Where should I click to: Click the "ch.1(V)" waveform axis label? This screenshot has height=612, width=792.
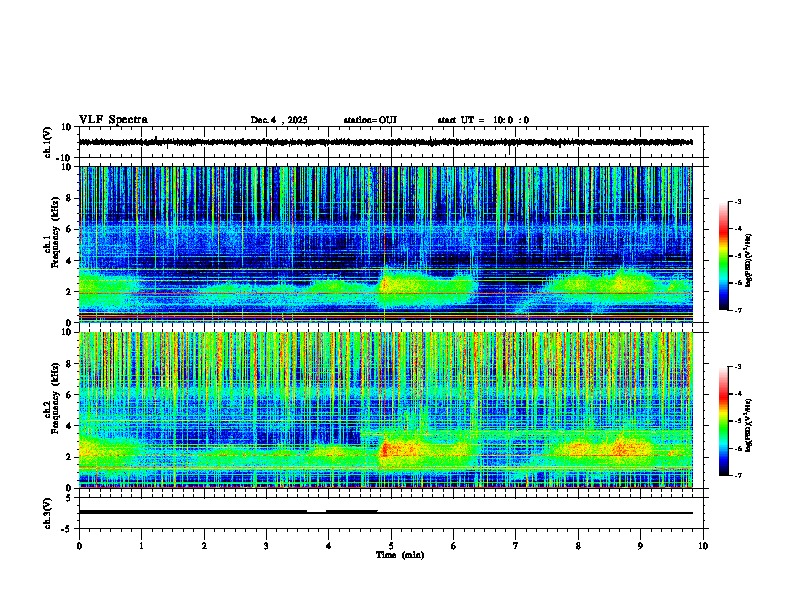coord(47,142)
